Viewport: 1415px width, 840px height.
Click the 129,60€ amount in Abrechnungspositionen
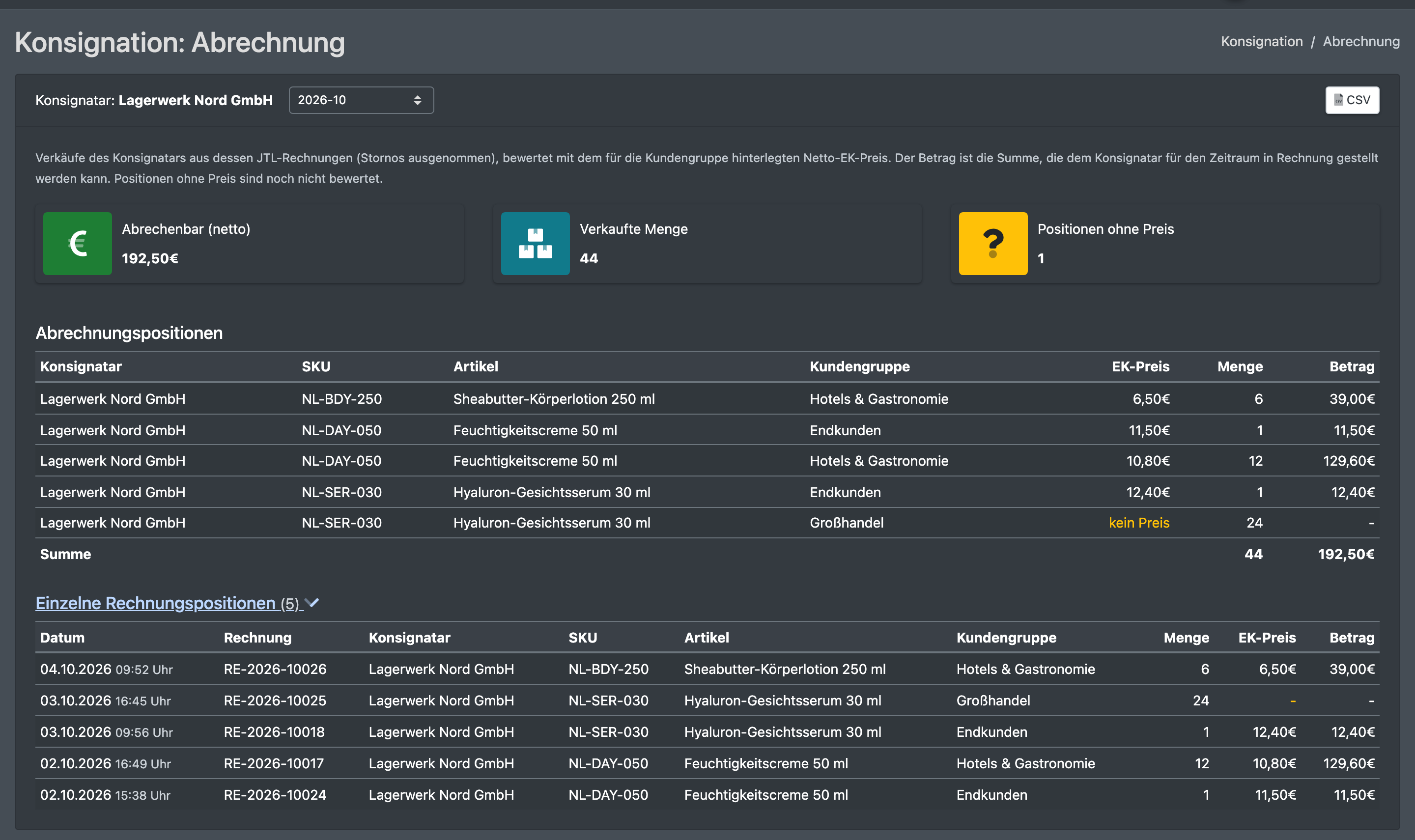pyautogui.click(x=1348, y=461)
